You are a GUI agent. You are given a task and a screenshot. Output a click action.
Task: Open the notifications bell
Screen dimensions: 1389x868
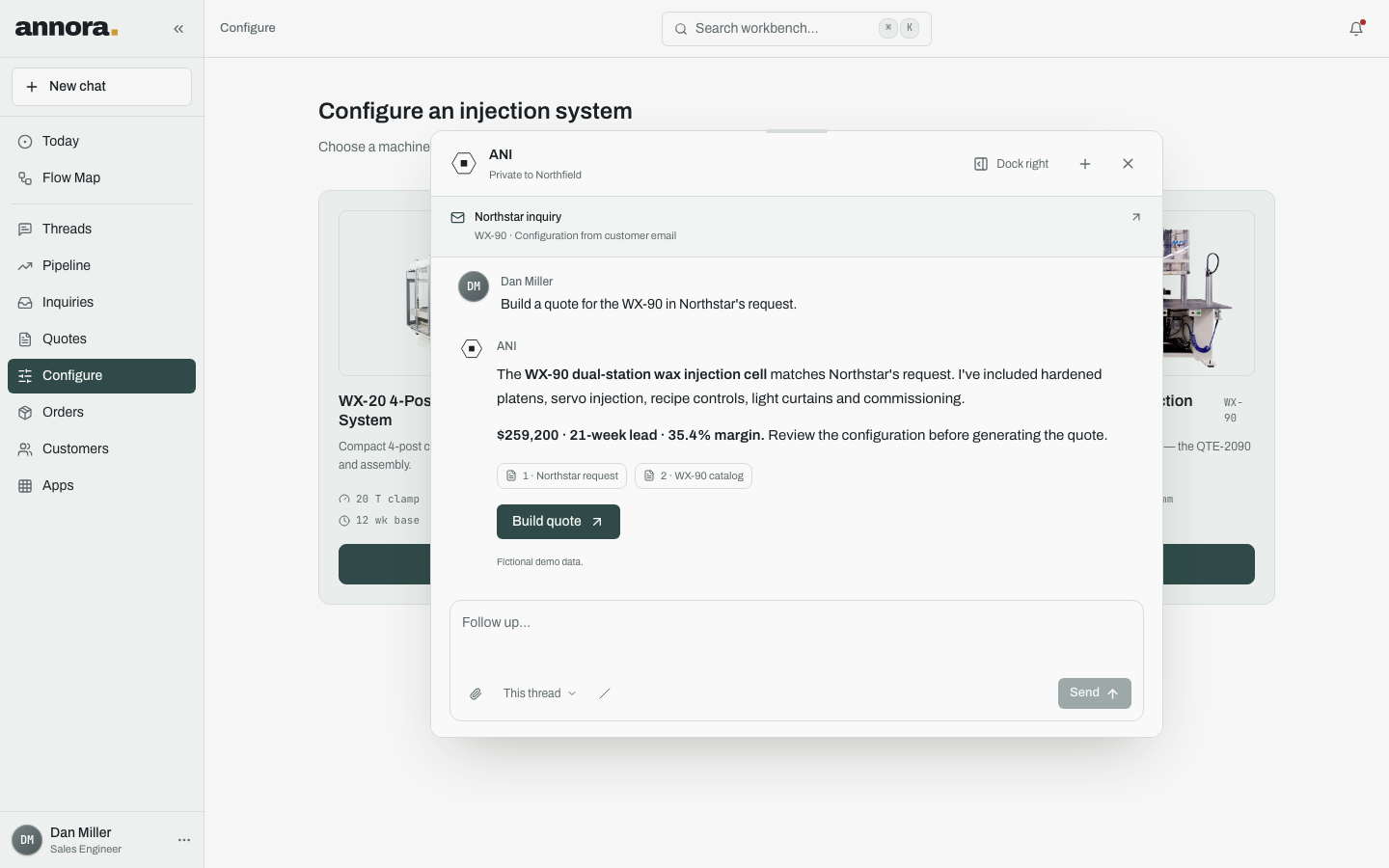coord(1356,28)
